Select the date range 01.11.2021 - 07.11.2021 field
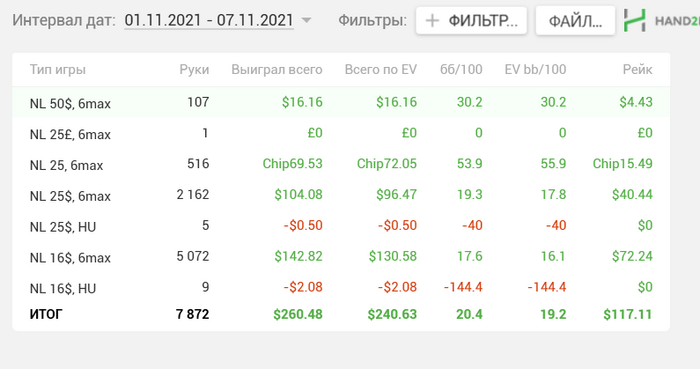Image resolution: width=700 pixels, height=369 pixels. coord(209,20)
